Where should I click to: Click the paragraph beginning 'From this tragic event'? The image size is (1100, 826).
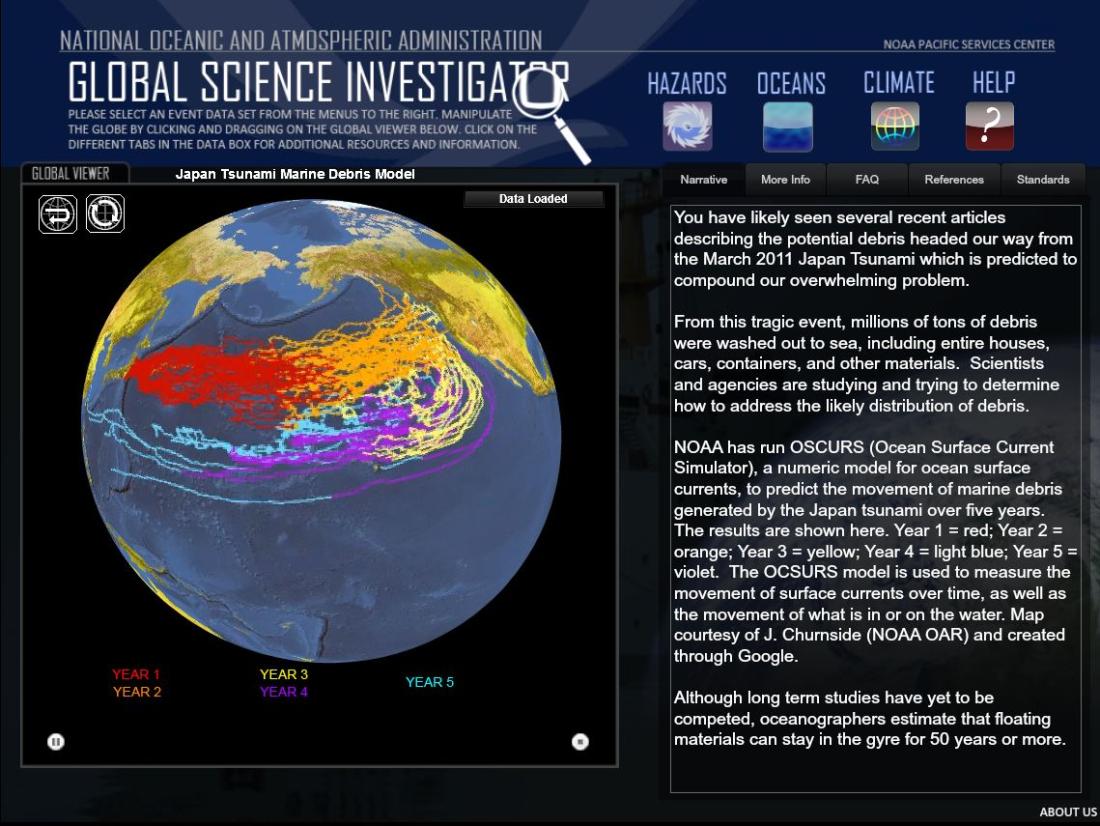[x=866, y=364]
